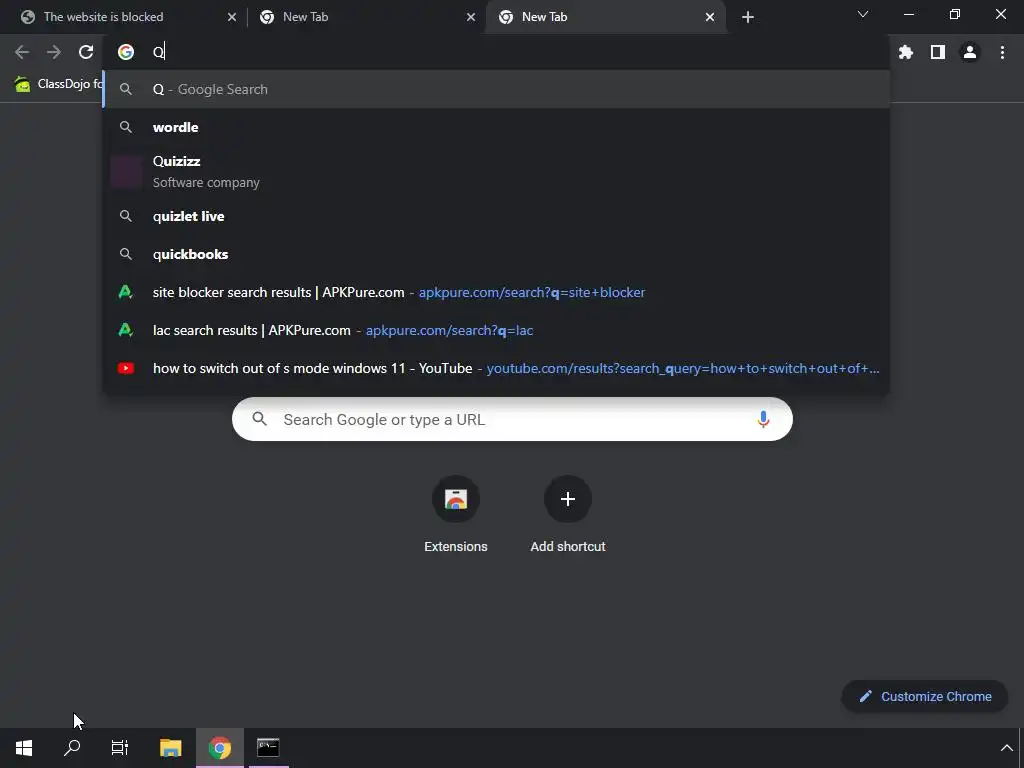Click the search icon beside 'quickbooks'

126,254
